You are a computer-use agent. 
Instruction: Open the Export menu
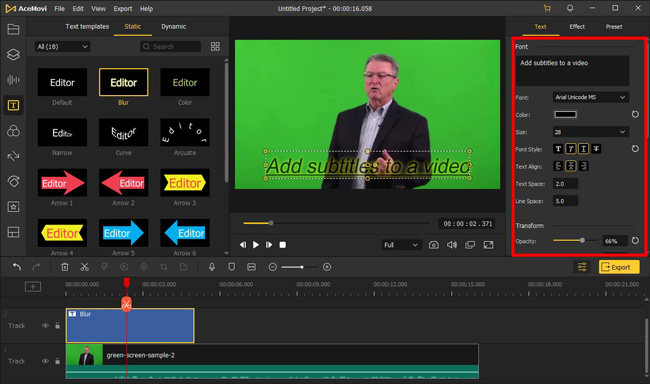coord(123,8)
